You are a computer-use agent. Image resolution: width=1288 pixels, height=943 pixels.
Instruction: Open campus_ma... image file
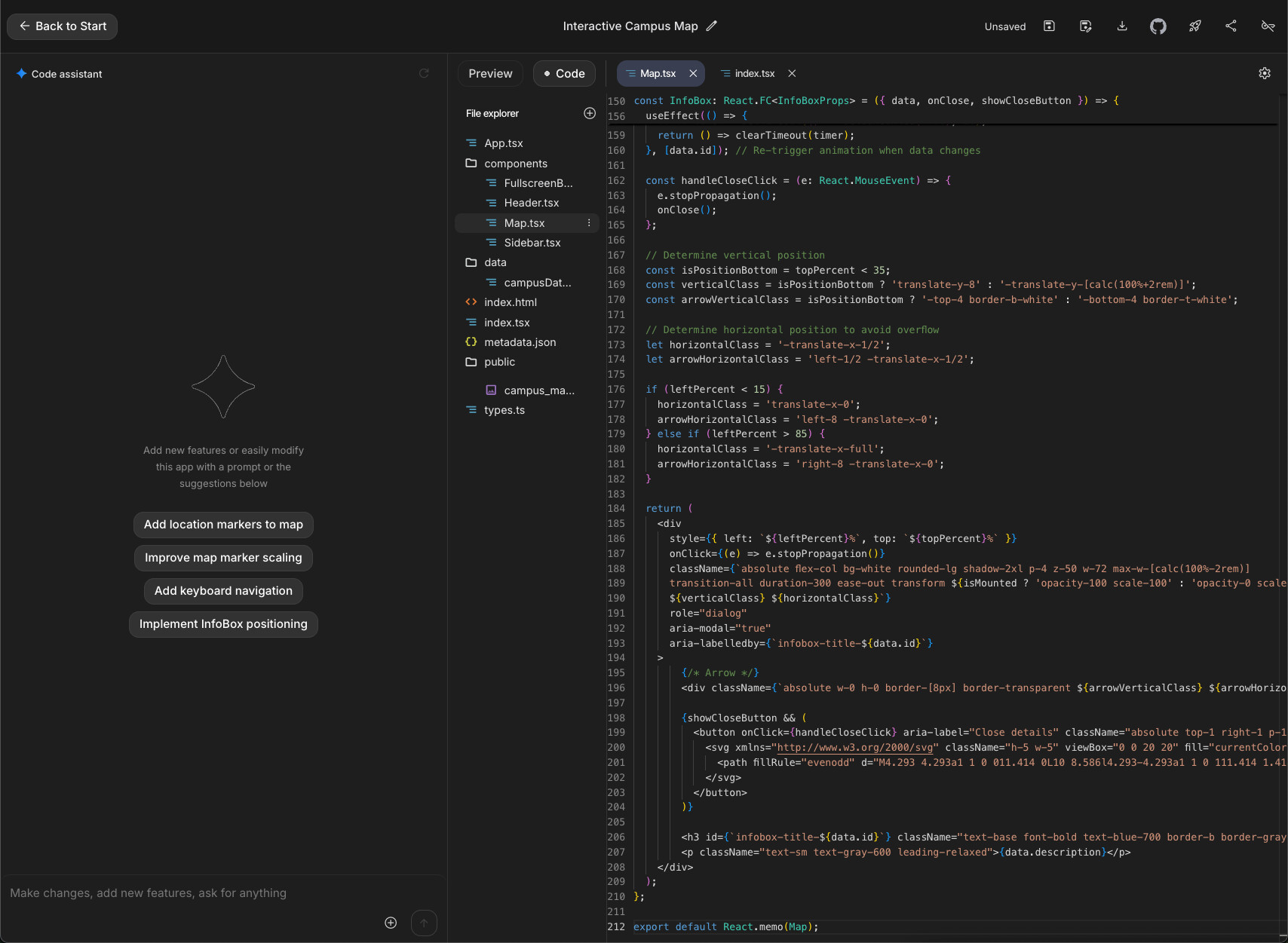pos(538,390)
